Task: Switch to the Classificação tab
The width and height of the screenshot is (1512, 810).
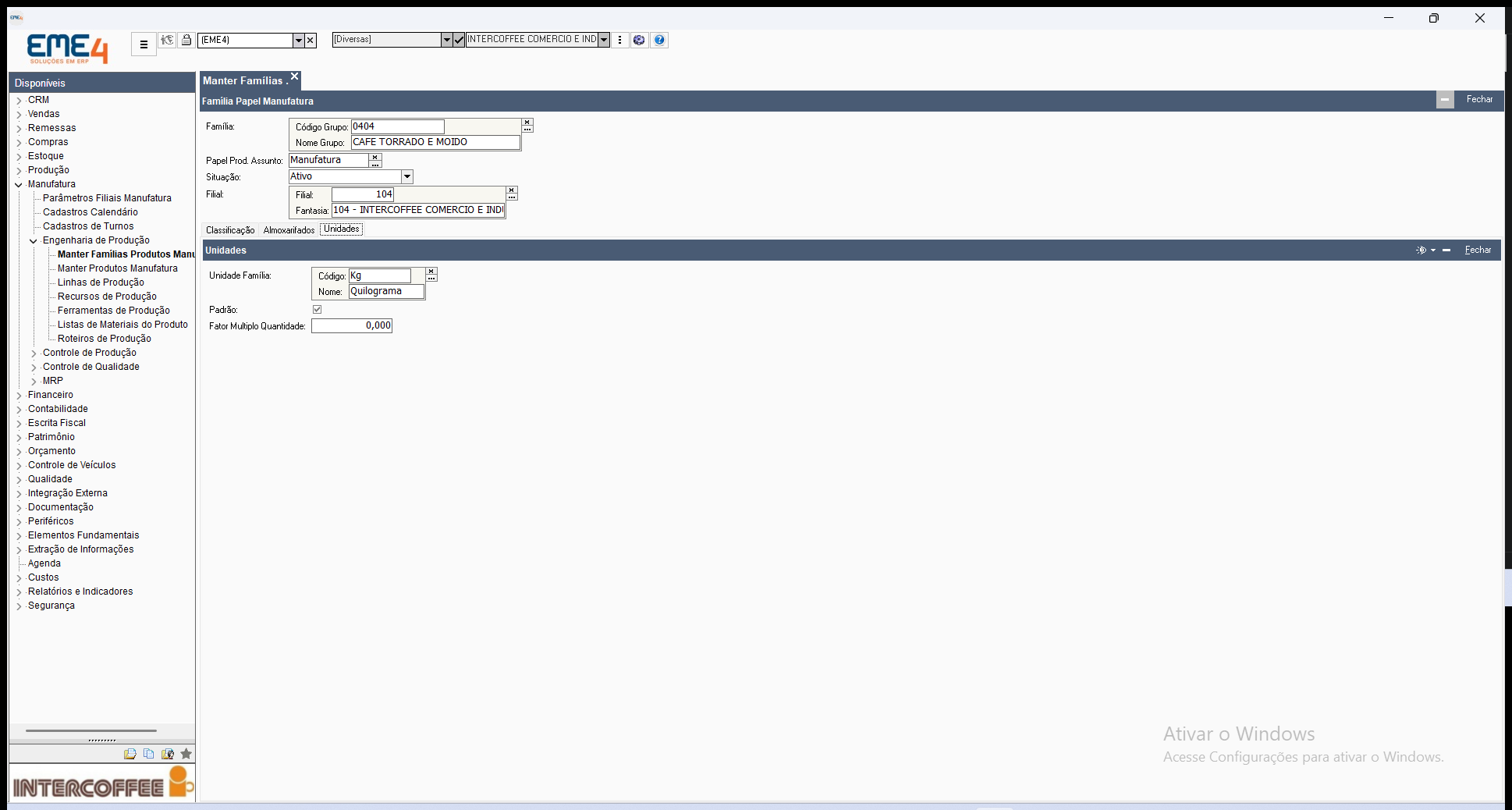Action: click(x=230, y=230)
